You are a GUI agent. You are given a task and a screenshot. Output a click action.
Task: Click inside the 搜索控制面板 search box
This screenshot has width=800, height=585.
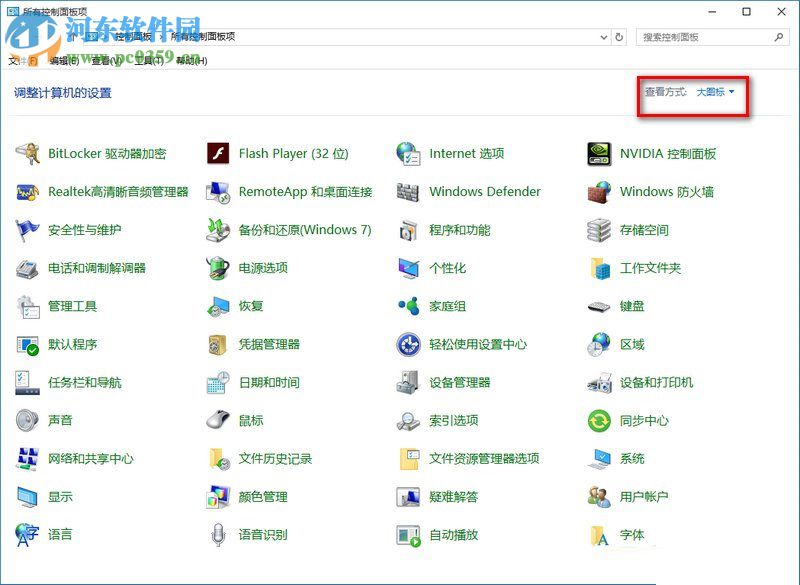[710, 36]
